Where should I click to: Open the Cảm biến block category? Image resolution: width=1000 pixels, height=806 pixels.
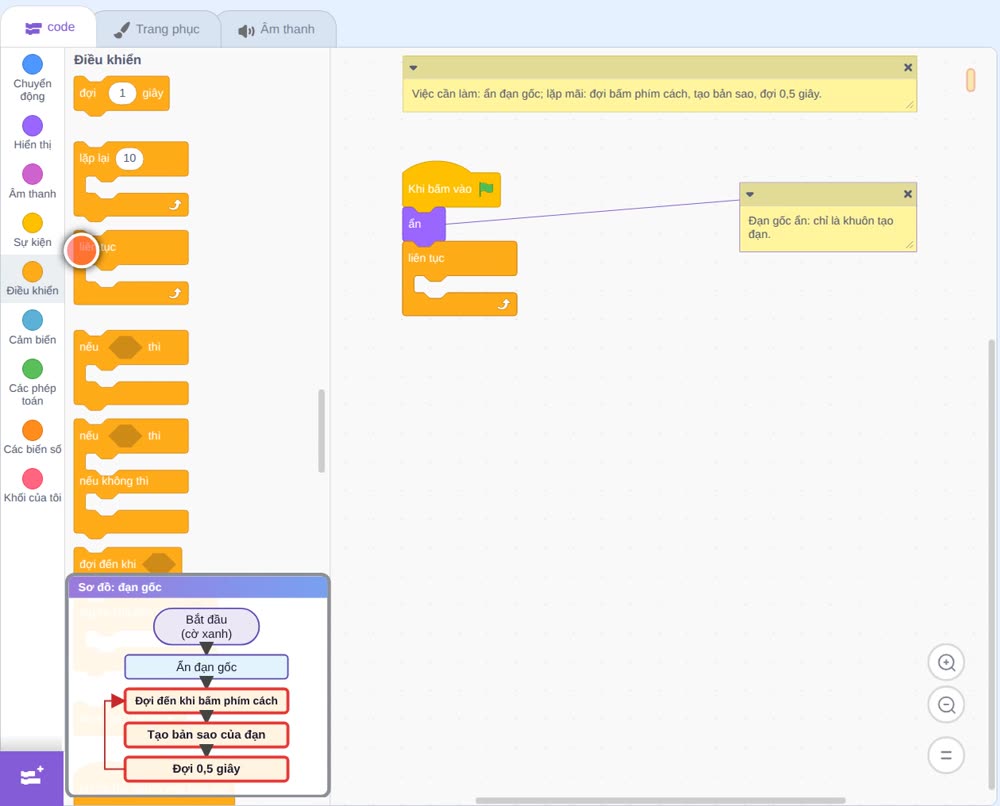(x=32, y=328)
